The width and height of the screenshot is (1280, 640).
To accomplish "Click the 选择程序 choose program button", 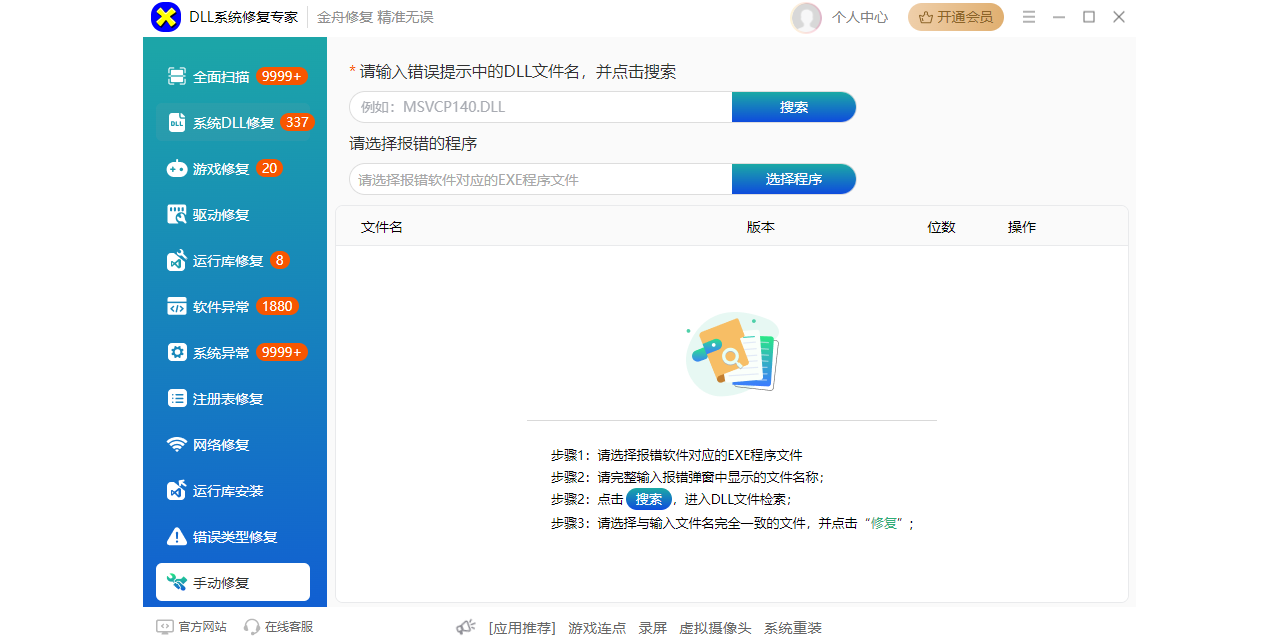I will click(794, 180).
